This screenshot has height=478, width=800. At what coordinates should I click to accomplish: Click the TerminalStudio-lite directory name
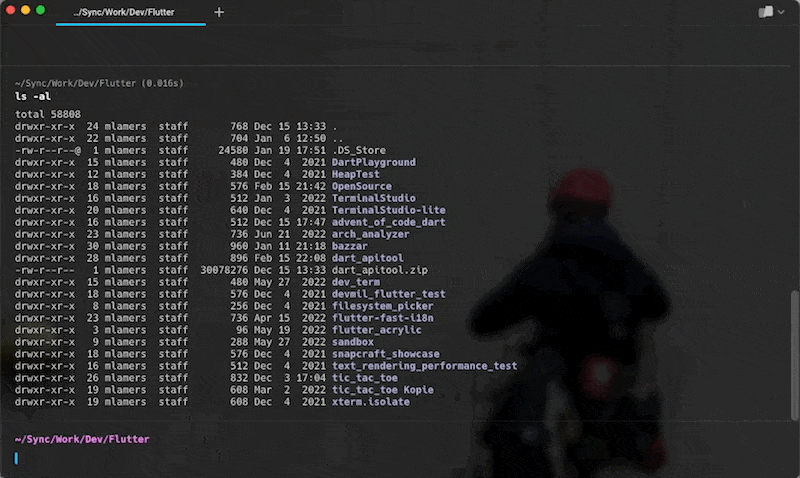[x=389, y=210]
